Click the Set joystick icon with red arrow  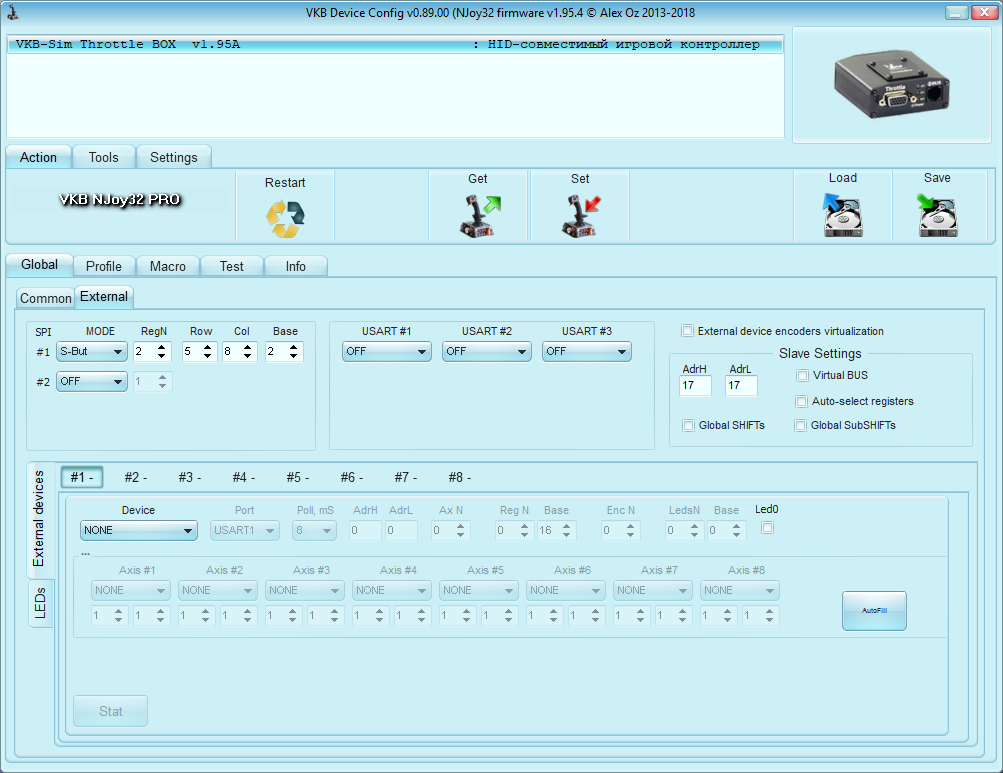pyautogui.click(x=580, y=217)
